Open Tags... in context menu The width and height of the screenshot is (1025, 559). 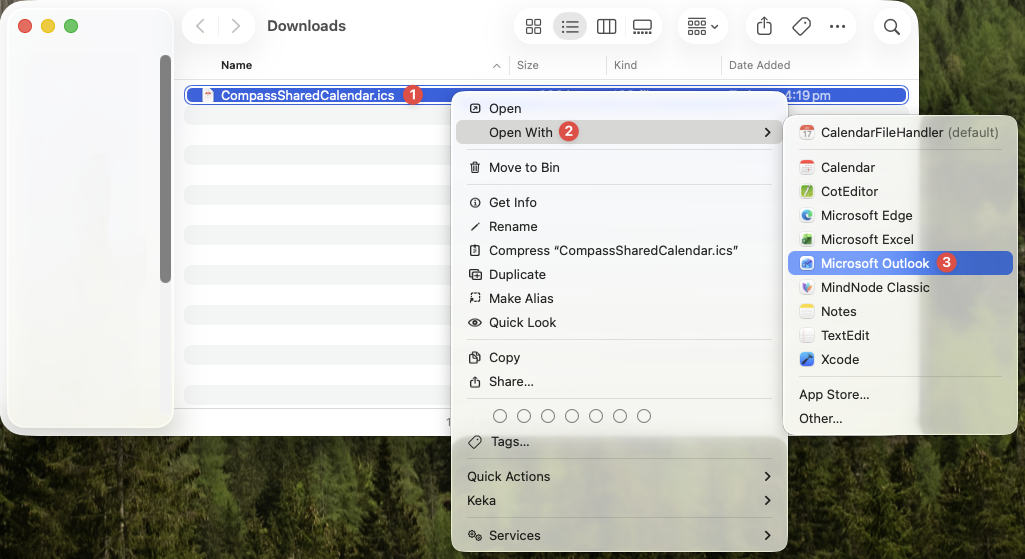(619, 442)
